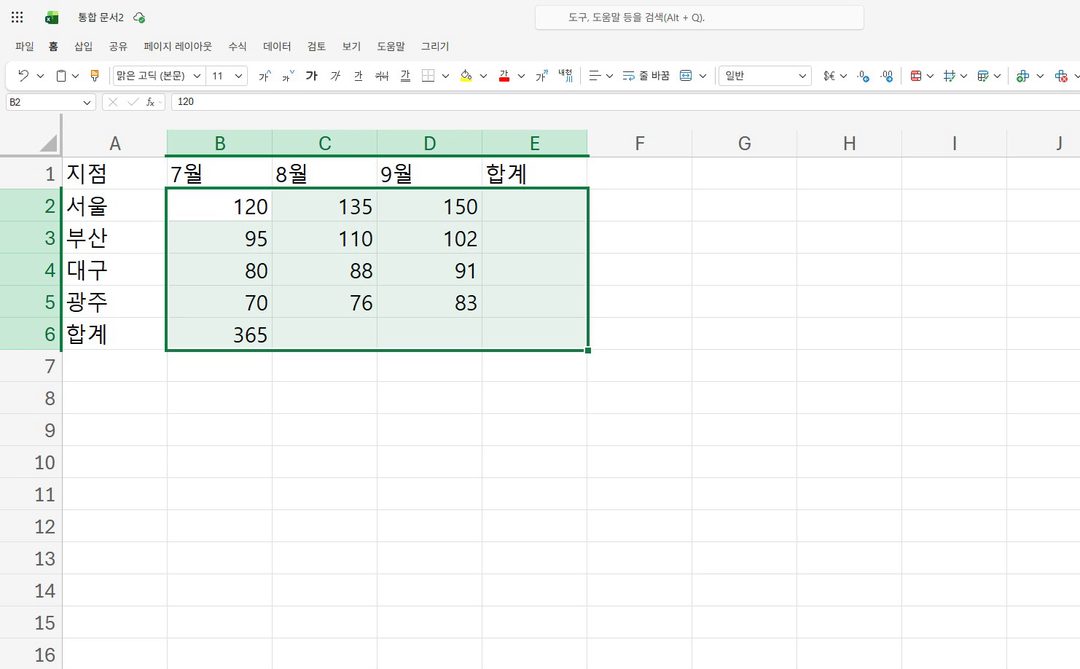
Task: Select the Format Painter icon
Action: point(95,76)
